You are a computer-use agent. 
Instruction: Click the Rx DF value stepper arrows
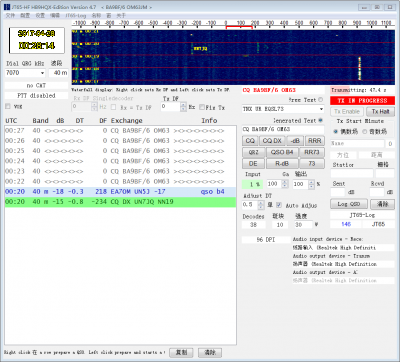[94, 107]
